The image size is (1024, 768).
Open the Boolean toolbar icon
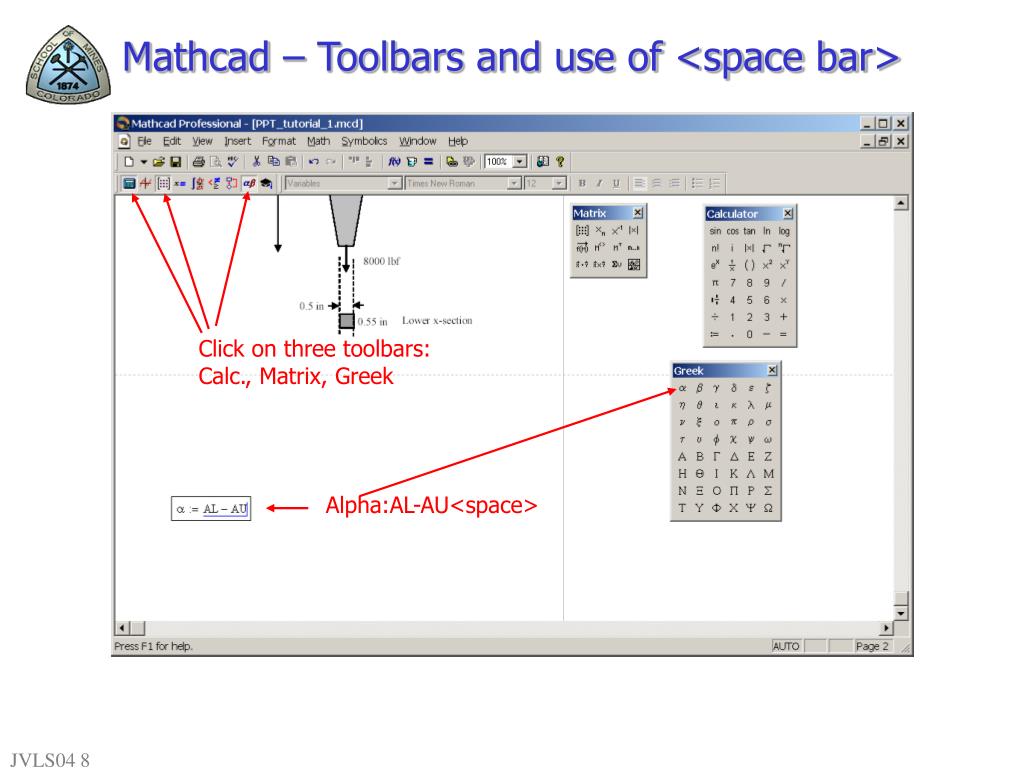click(x=214, y=184)
